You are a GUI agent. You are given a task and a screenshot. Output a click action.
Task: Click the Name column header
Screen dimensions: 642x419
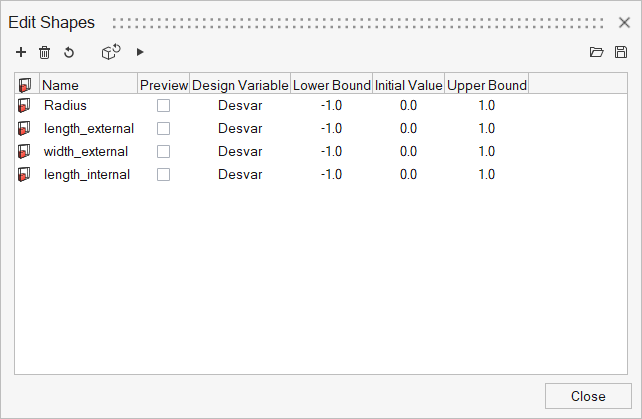(x=87, y=85)
